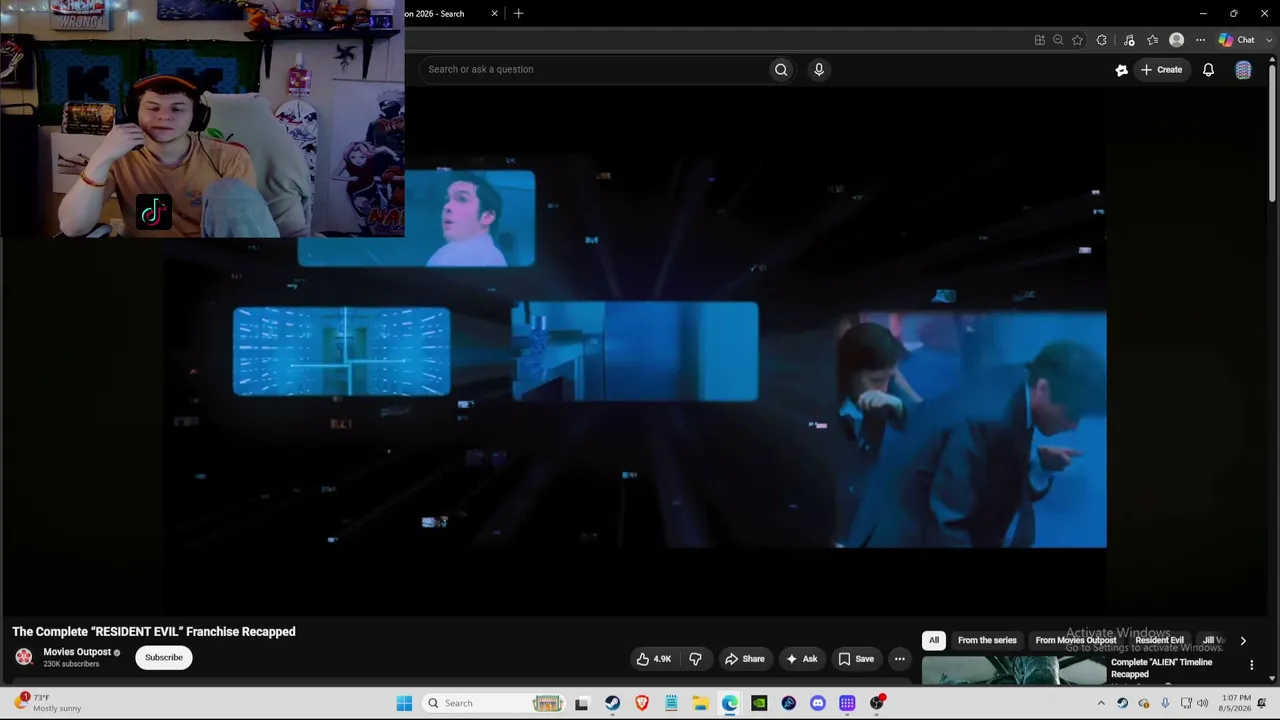The image size is (1280, 720).
Task: Close the Search browser tab
Action: pyautogui.click(x=494, y=14)
